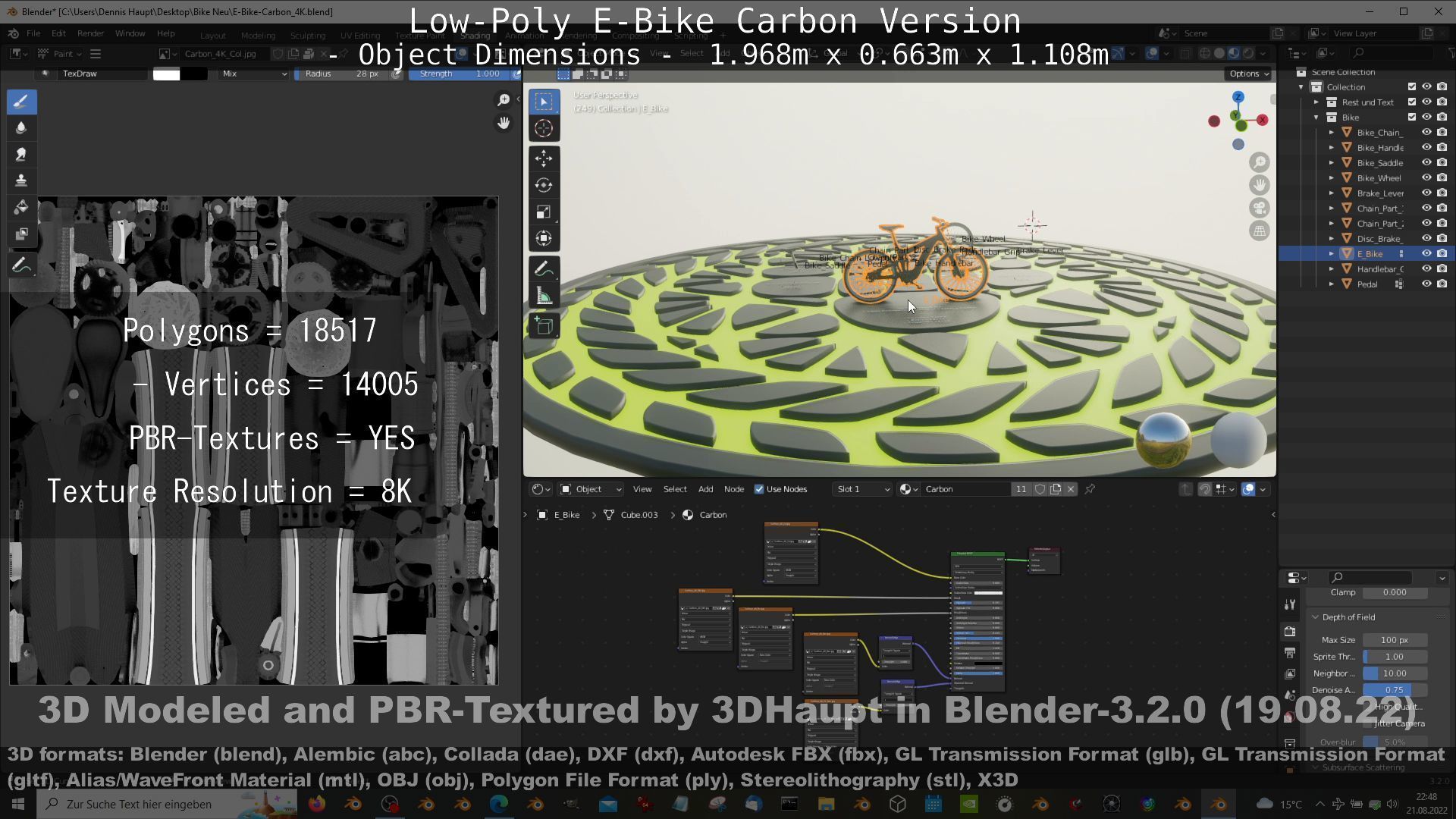Open the Mix blend mode dropdown
The height and width of the screenshot is (819, 1456).
coord(253,74)
